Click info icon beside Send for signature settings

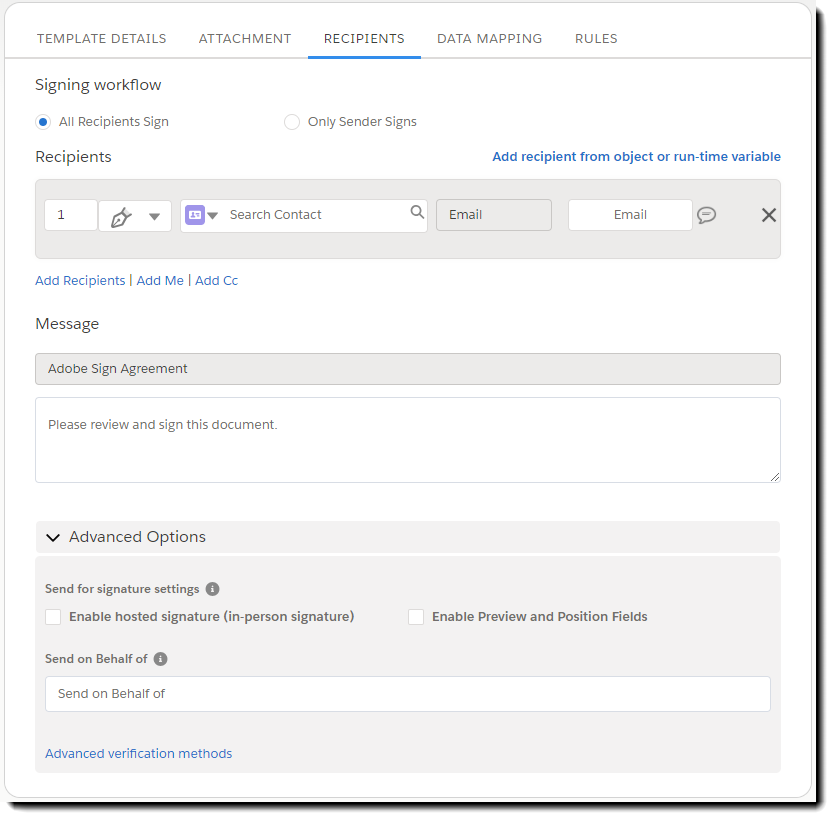212,589
